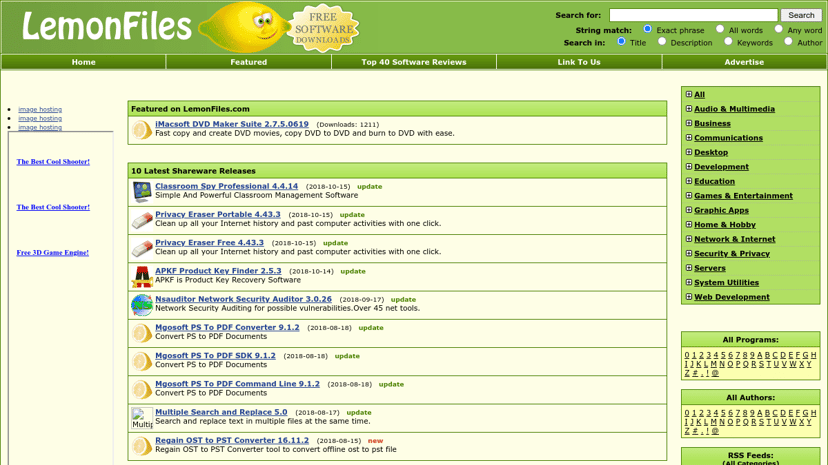828x465 pixels.
Task: Open Privacy Eraser Portable 4.43.3 link
Action: (218, 214)
